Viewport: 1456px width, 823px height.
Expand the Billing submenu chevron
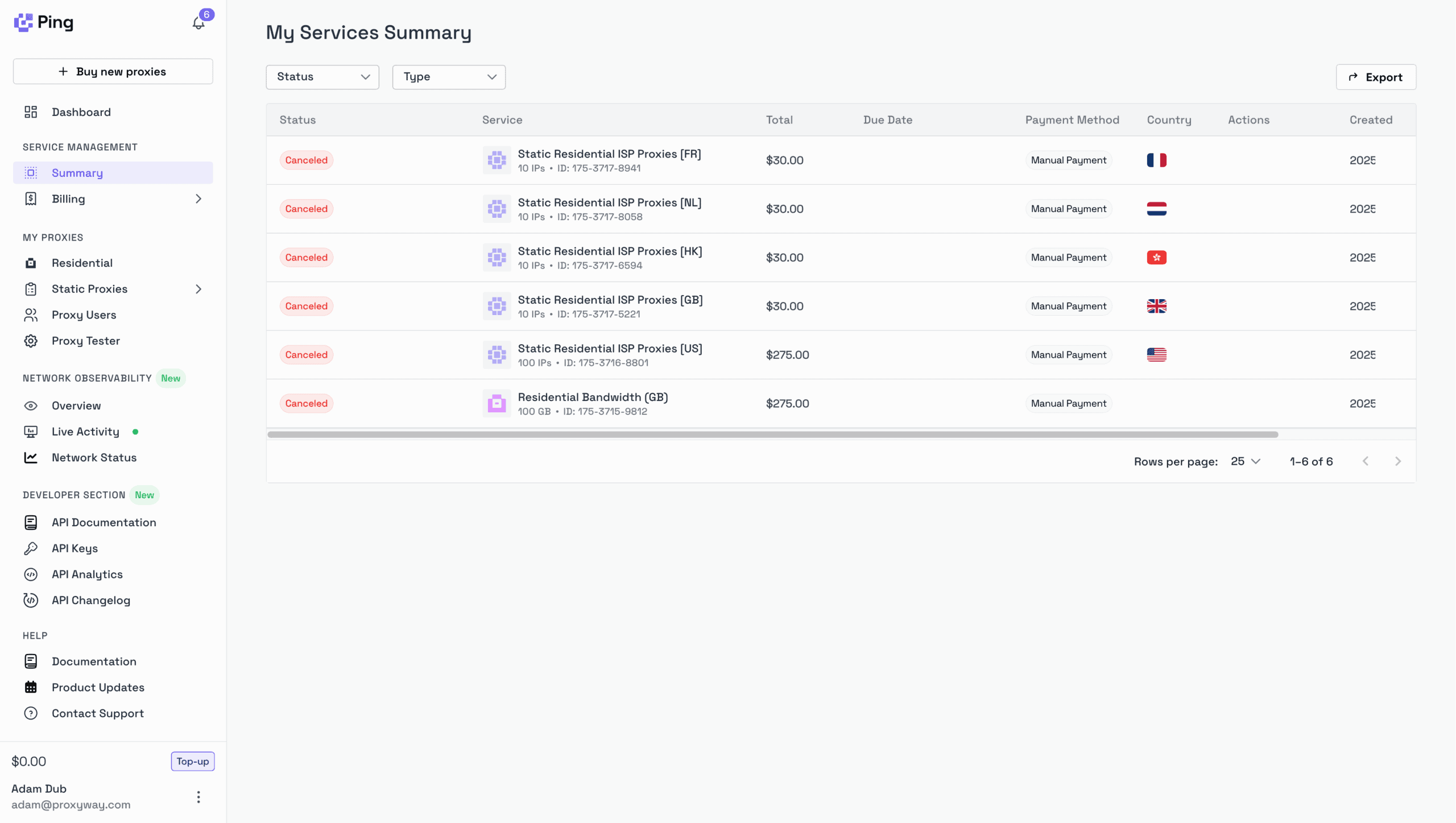198,199
